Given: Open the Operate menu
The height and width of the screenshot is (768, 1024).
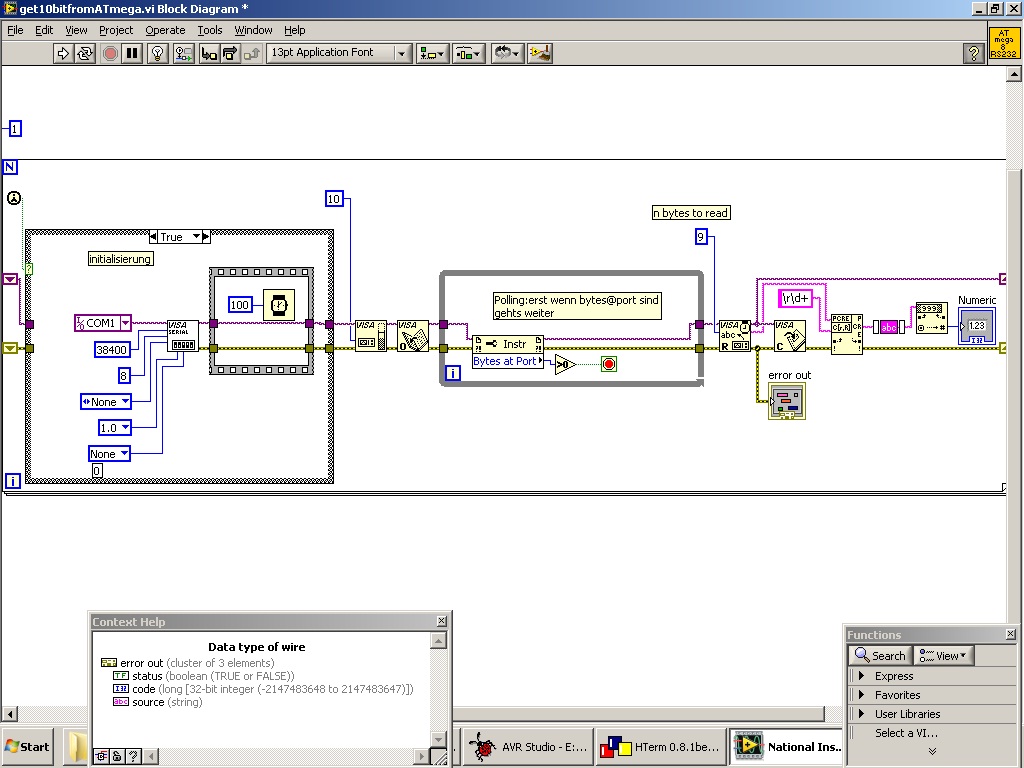Looking at the screenshot, I should (x=165, y=30).
